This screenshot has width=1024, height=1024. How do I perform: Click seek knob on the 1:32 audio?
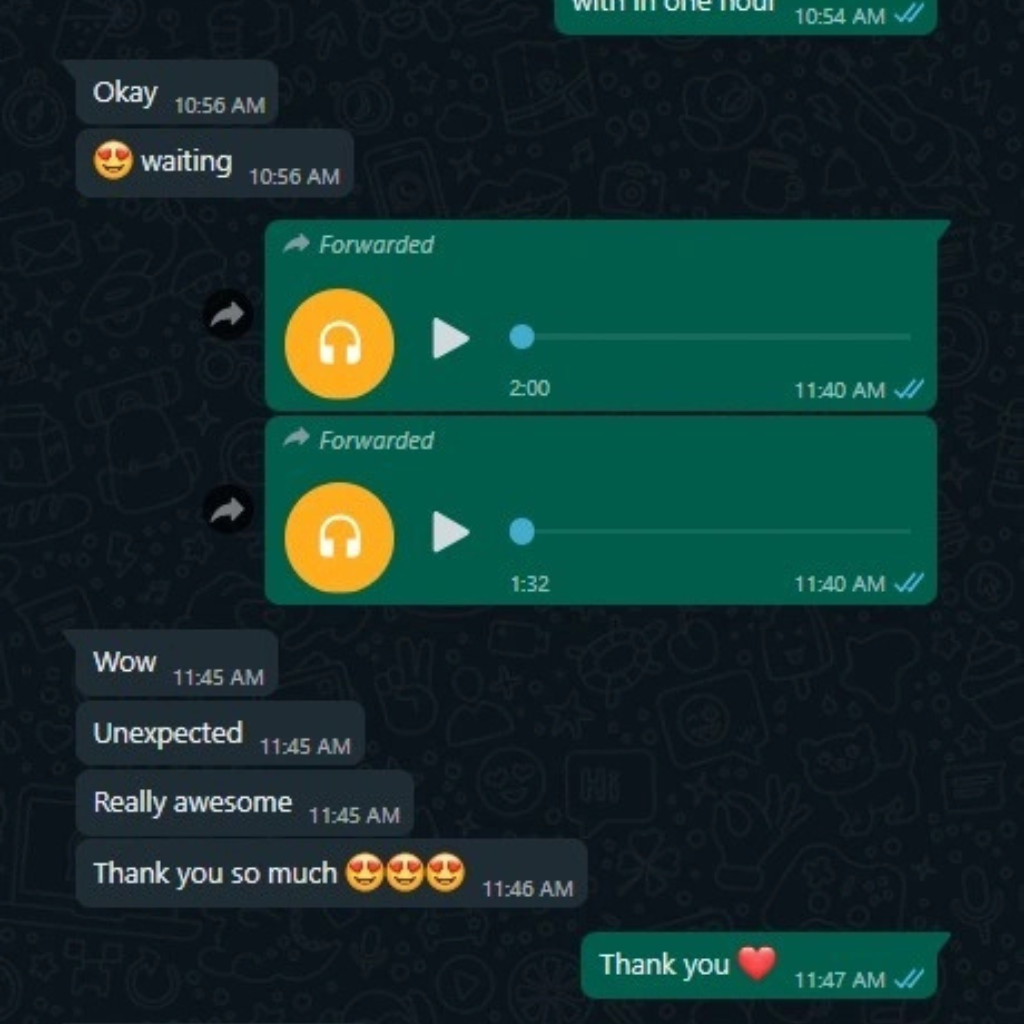tap(522, 531)
